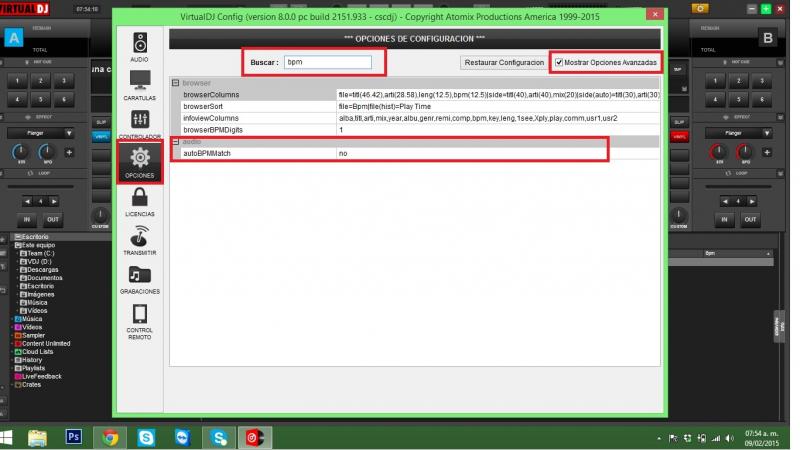This screenshot has width=800, height=450.
Task: Select Cloud Lists in the tree
Action: point(34,352)
